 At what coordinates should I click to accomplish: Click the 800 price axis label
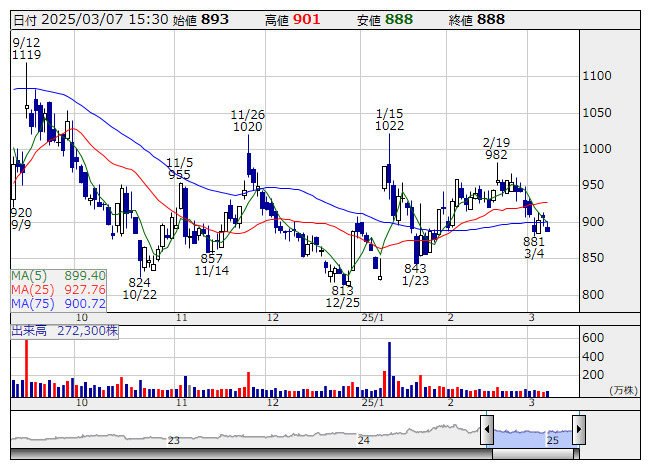coord(593,295)
